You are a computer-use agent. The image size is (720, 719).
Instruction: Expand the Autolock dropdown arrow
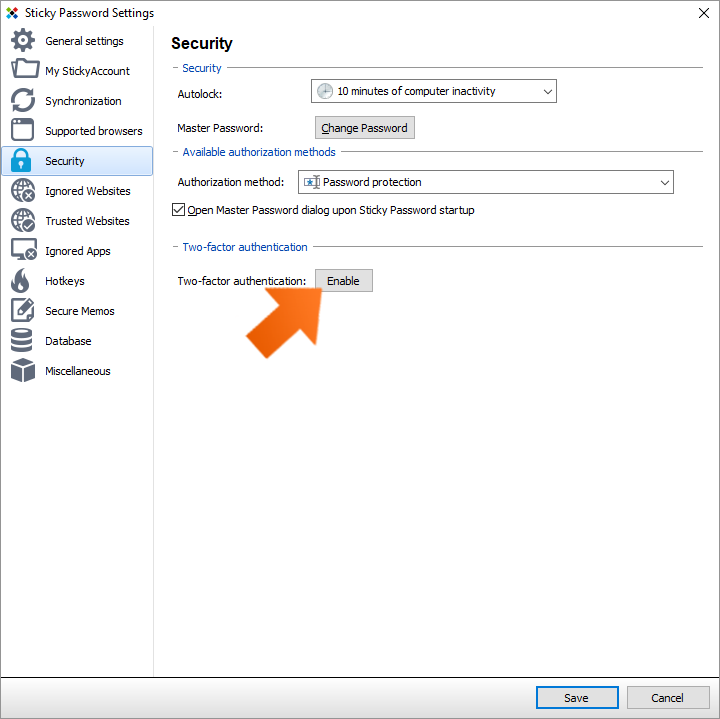pyautogui.click(x=547, y=91)
